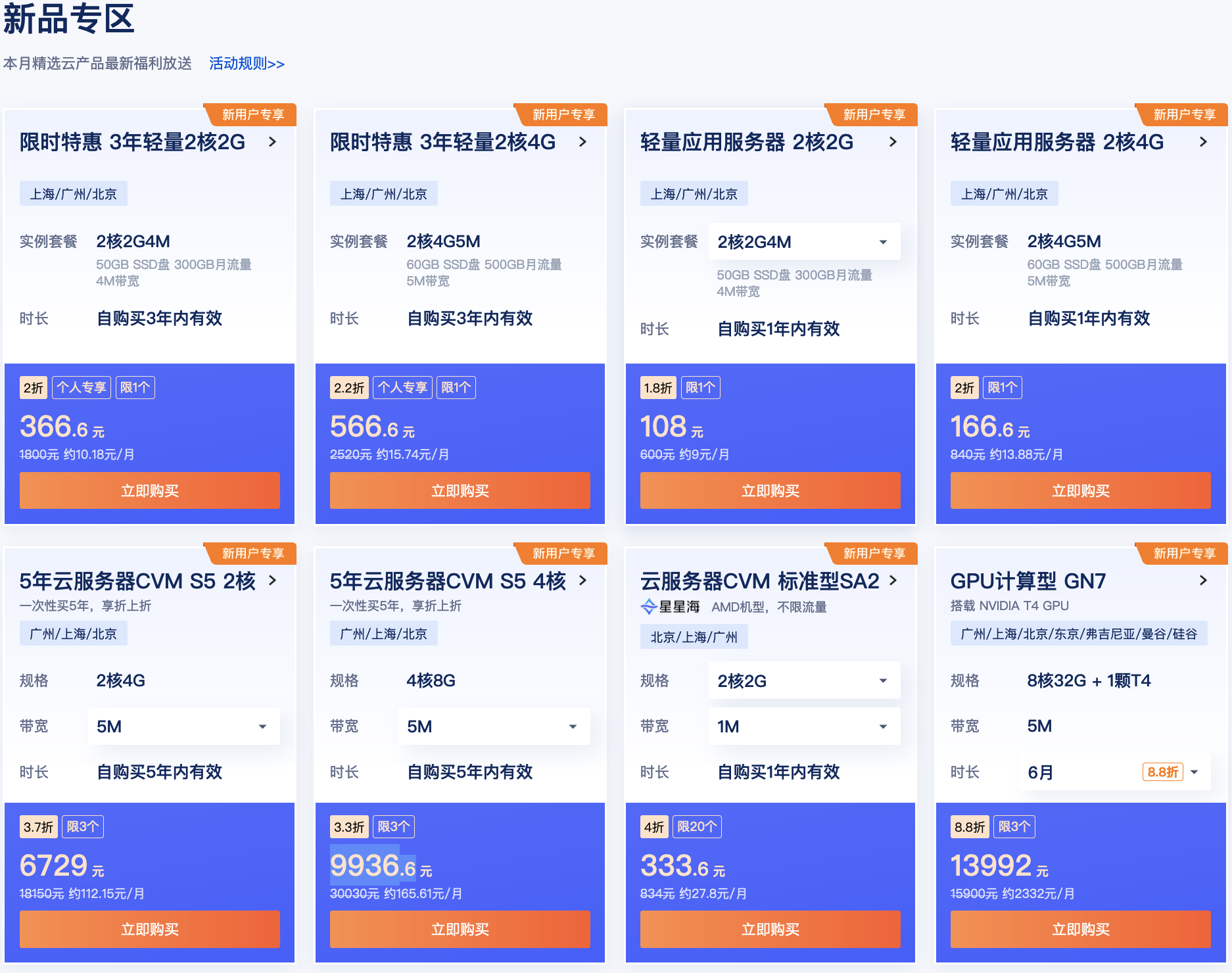Click the 上海/广州/北京 region tag on first card
1232x973 pixels.
(x=73, y=193)
